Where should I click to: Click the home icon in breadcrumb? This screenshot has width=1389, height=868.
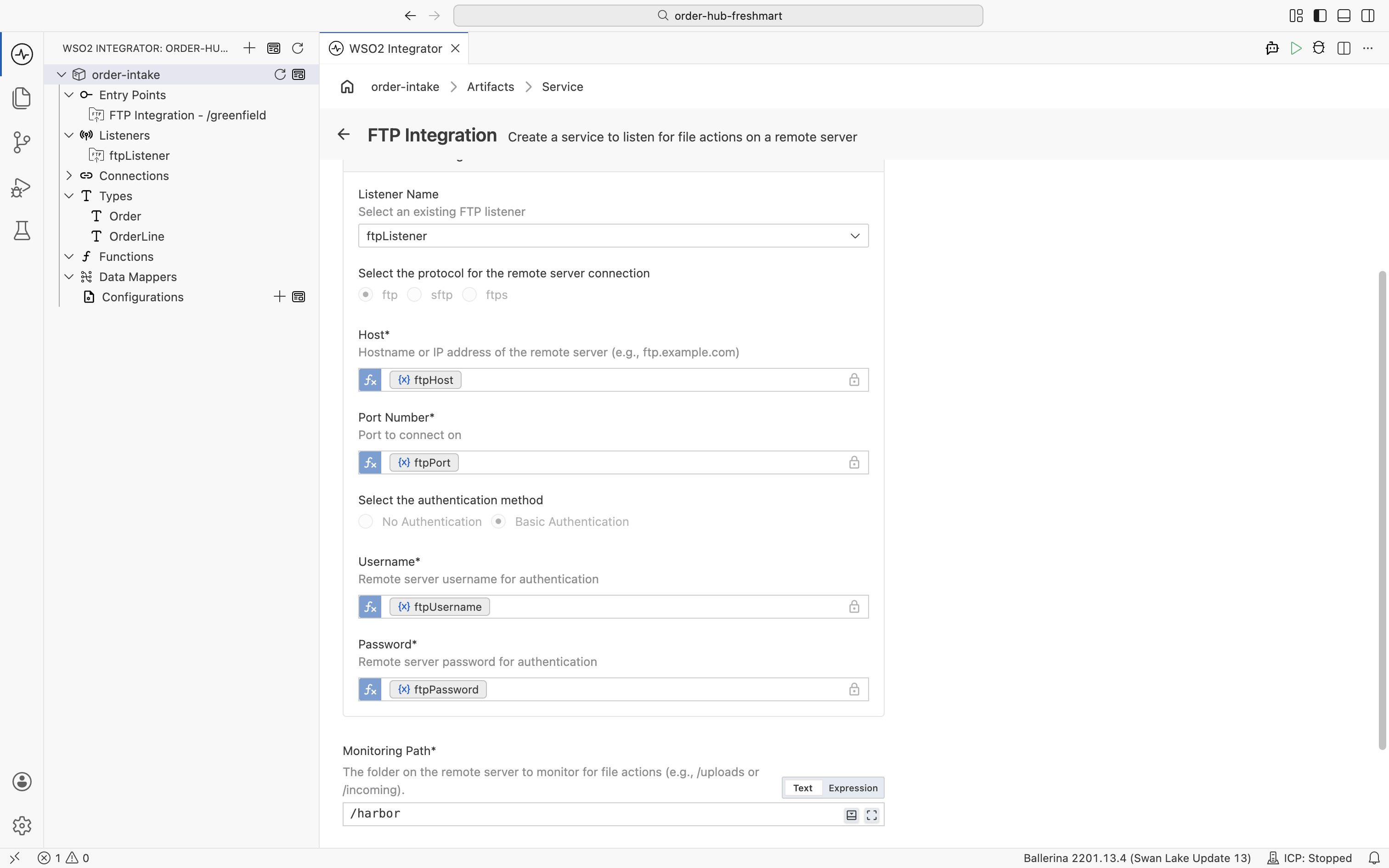pyautogui.click(x=347, y=87)
